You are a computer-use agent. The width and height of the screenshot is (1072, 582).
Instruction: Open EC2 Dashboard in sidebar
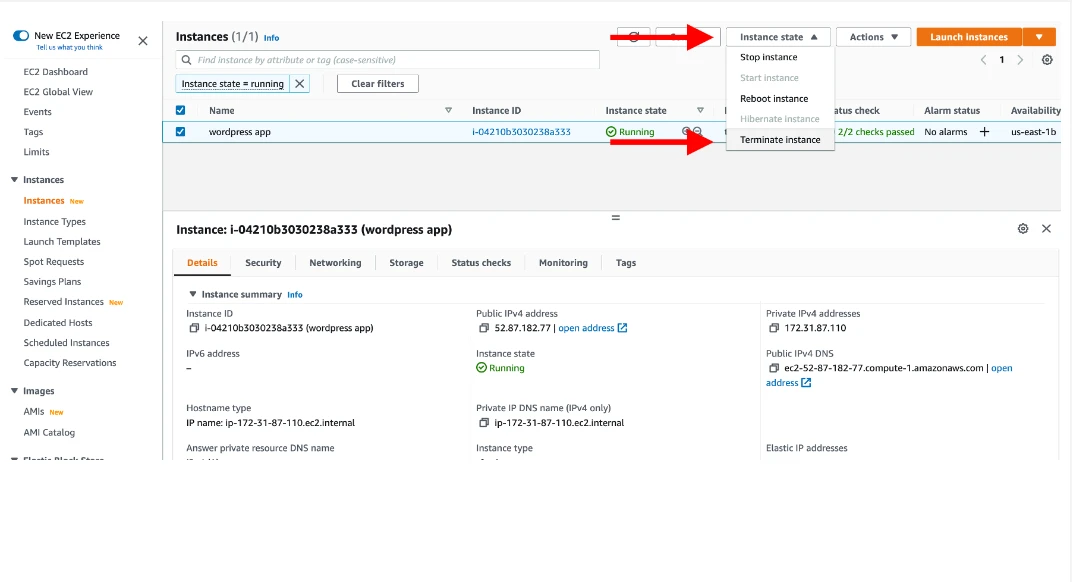coord(55,72)
